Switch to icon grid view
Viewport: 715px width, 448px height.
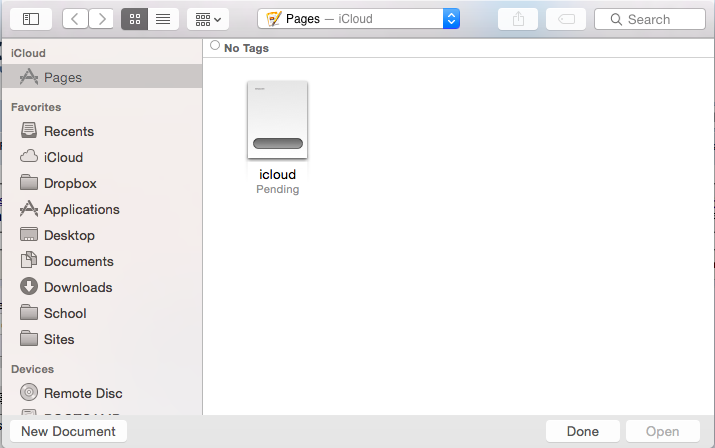(x=135, y=19)
